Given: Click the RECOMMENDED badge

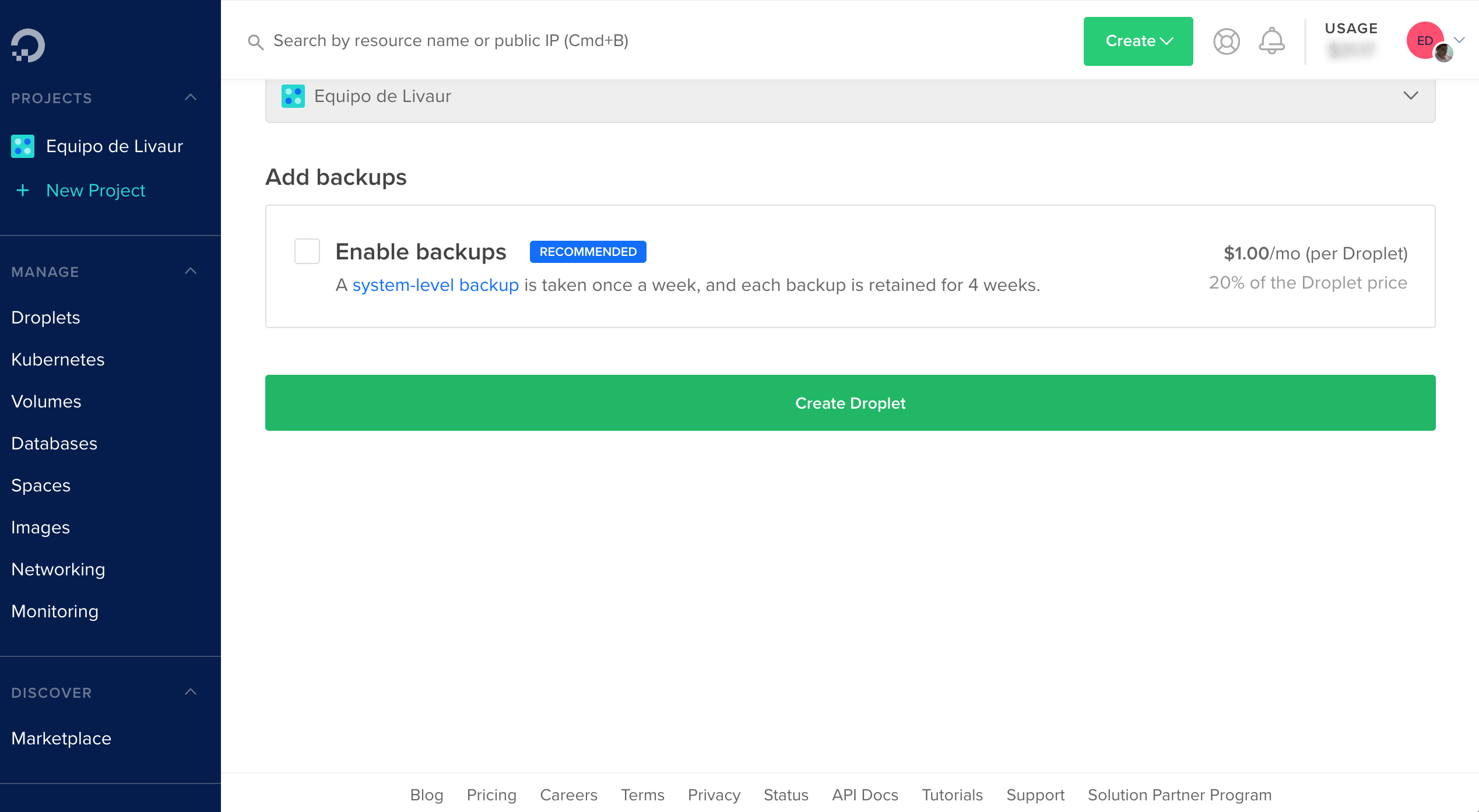Looking at the screenshot, I should tap(588, 252).
